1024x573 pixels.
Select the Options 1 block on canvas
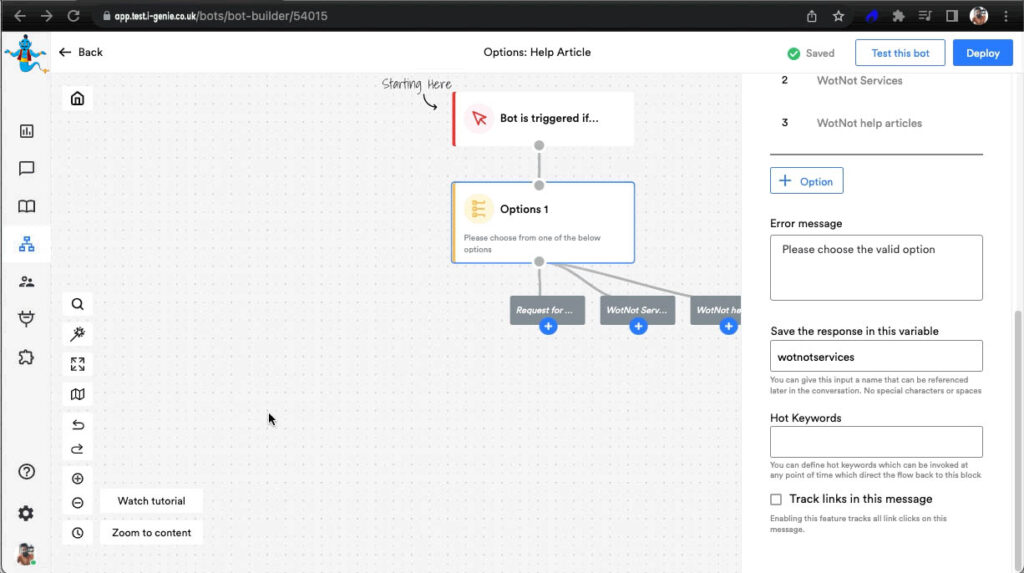pyautogui.click(x=543, y=222)
